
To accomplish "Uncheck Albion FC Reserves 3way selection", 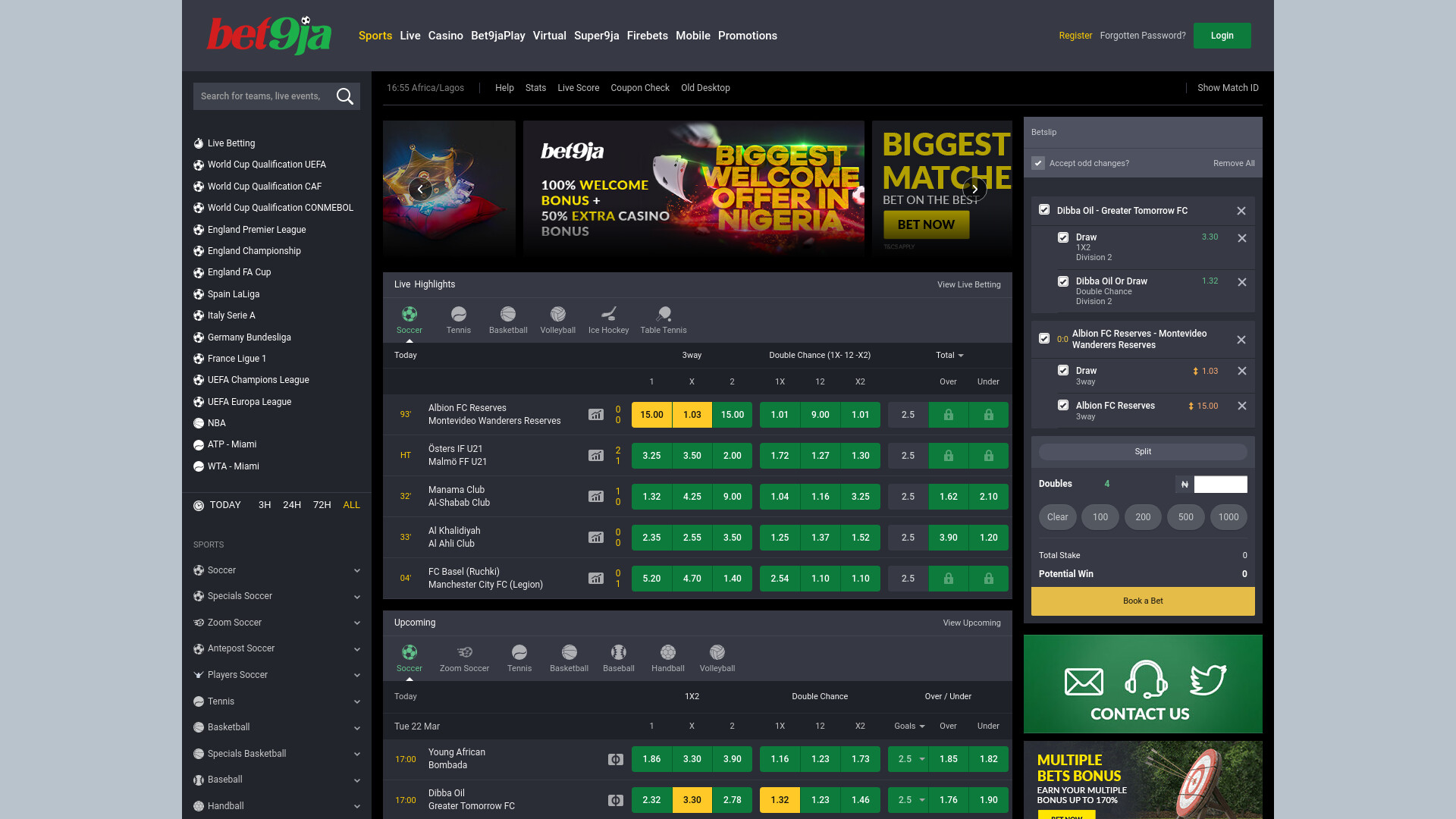I will [1063, 405].
